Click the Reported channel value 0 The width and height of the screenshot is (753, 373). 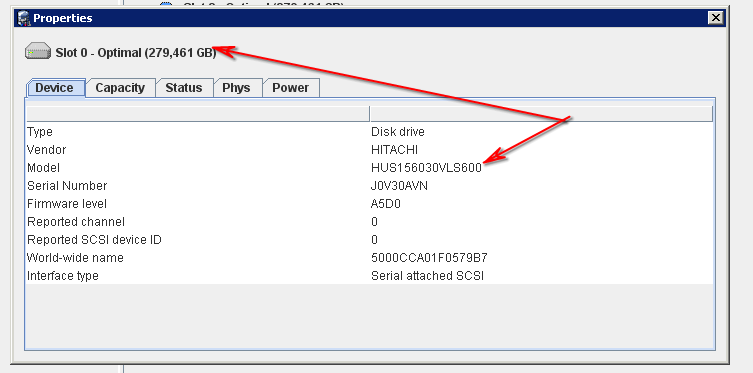pos(375,222)
